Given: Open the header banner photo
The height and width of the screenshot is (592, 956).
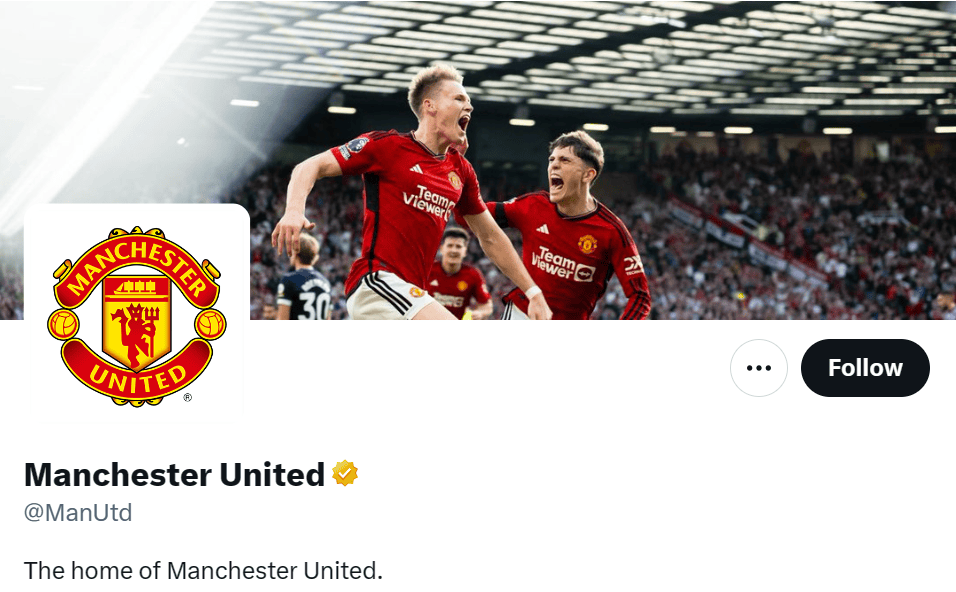Looking at the screenshot, I should pyautogui.click(x=478, y=160).
